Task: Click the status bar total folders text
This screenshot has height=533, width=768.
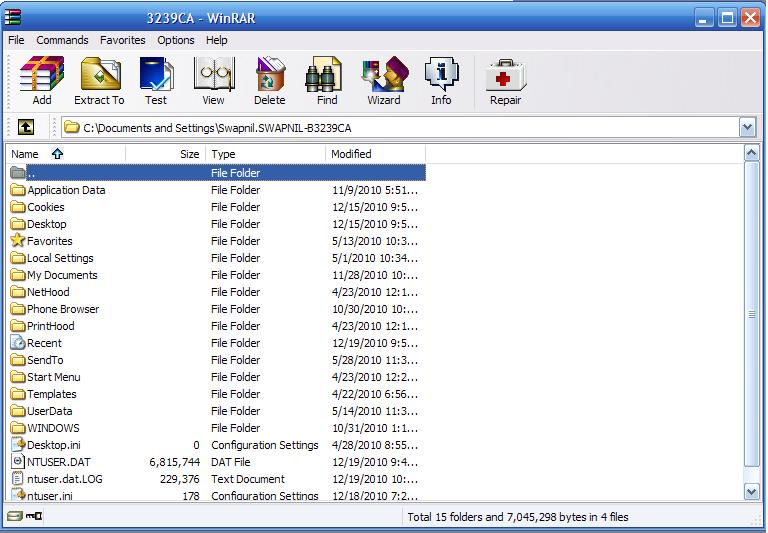Action: 518,517
